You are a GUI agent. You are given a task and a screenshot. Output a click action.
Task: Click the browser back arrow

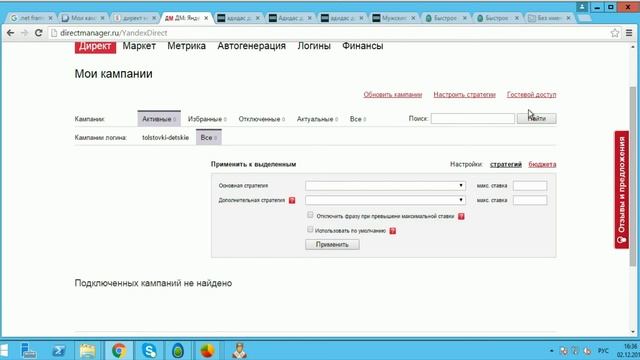[11, 33]
